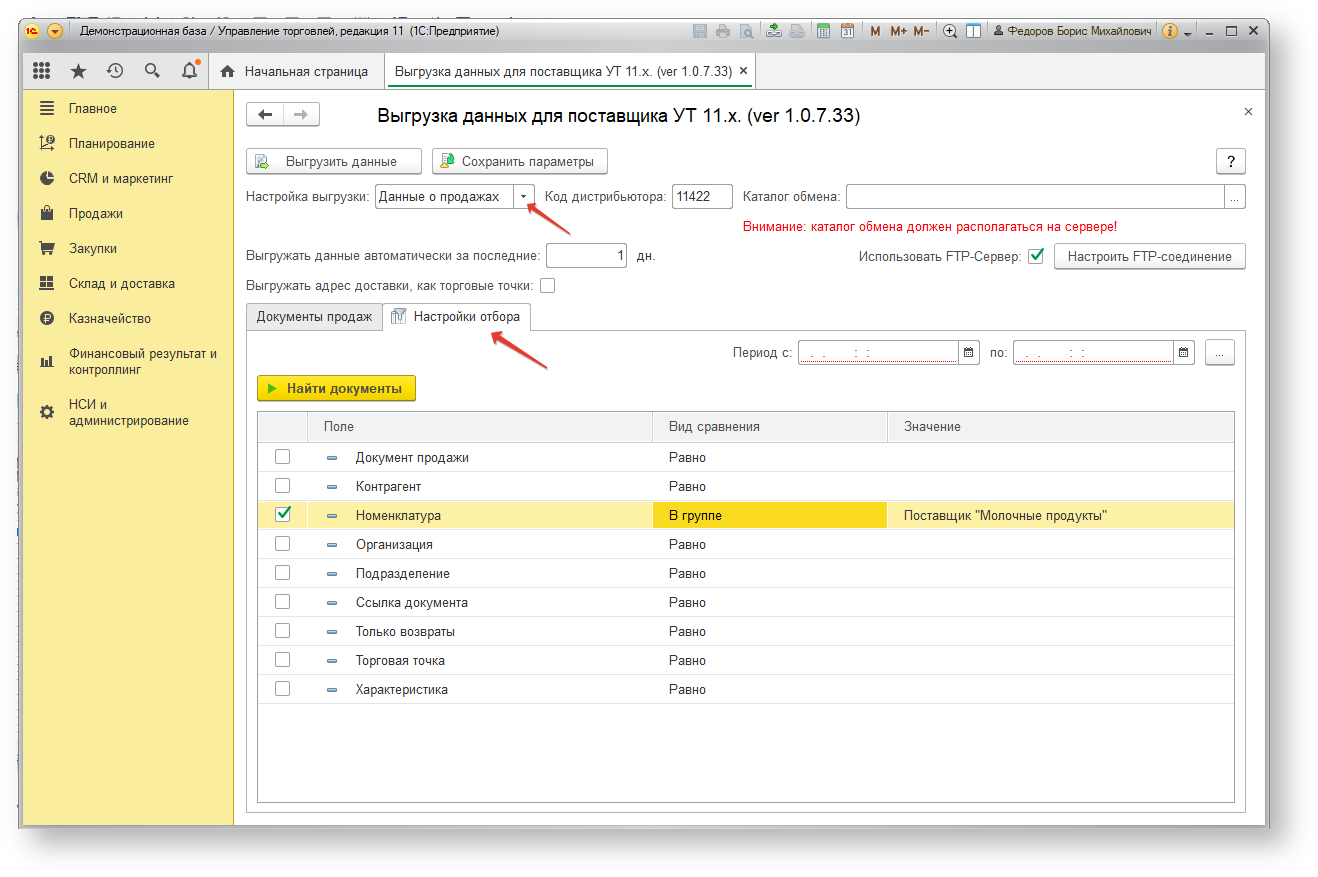1318x877 pixels.
Task: Check the Контрагент filter checkbox
Action: point(283,485)
